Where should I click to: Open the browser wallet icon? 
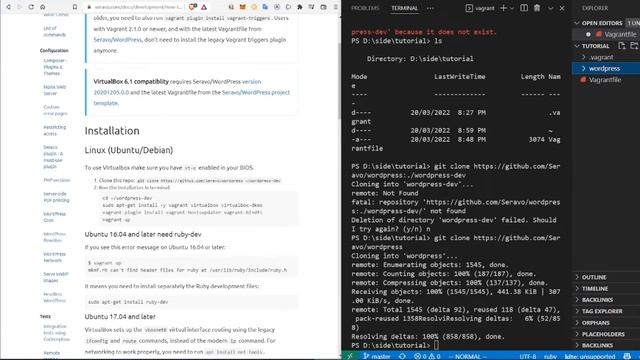coord(323,7)
